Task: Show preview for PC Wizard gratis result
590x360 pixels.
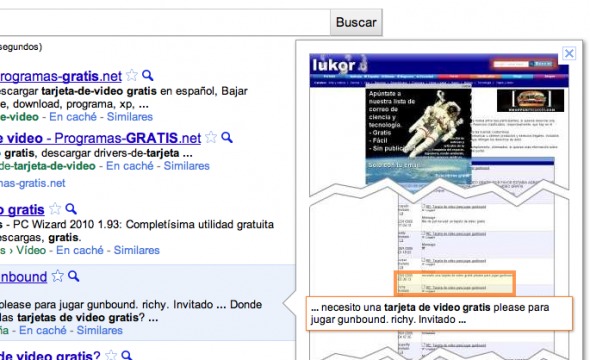Action: click(71, 209)
